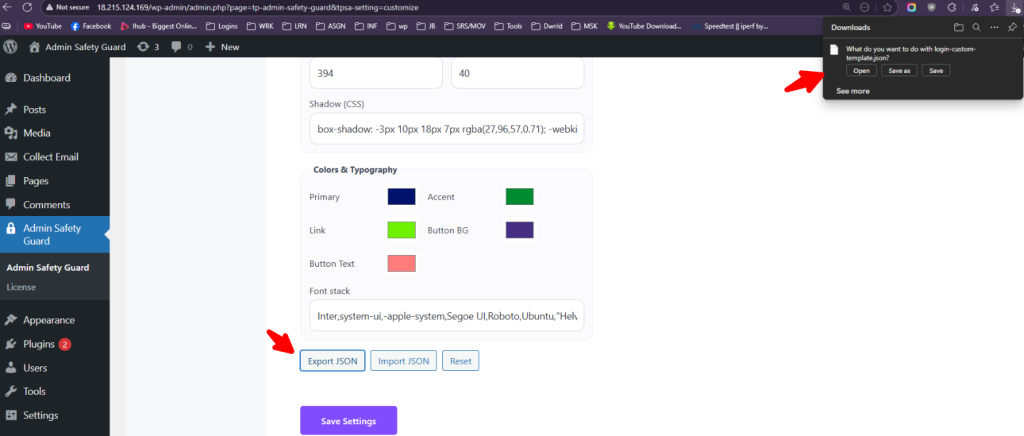The height and width of the screenshot is (436, 1024).
Task: Open the updates icon showing 3
Action: 144,46
